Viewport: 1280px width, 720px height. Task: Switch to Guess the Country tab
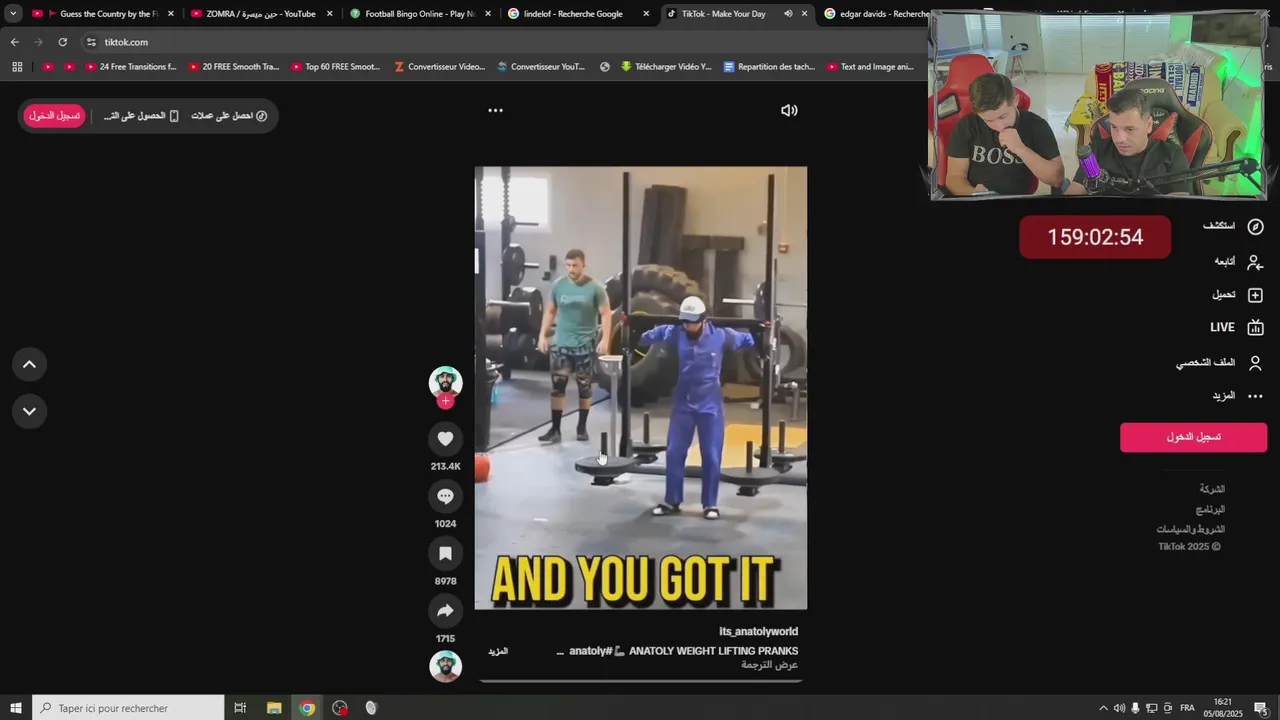tap(103, 14)
